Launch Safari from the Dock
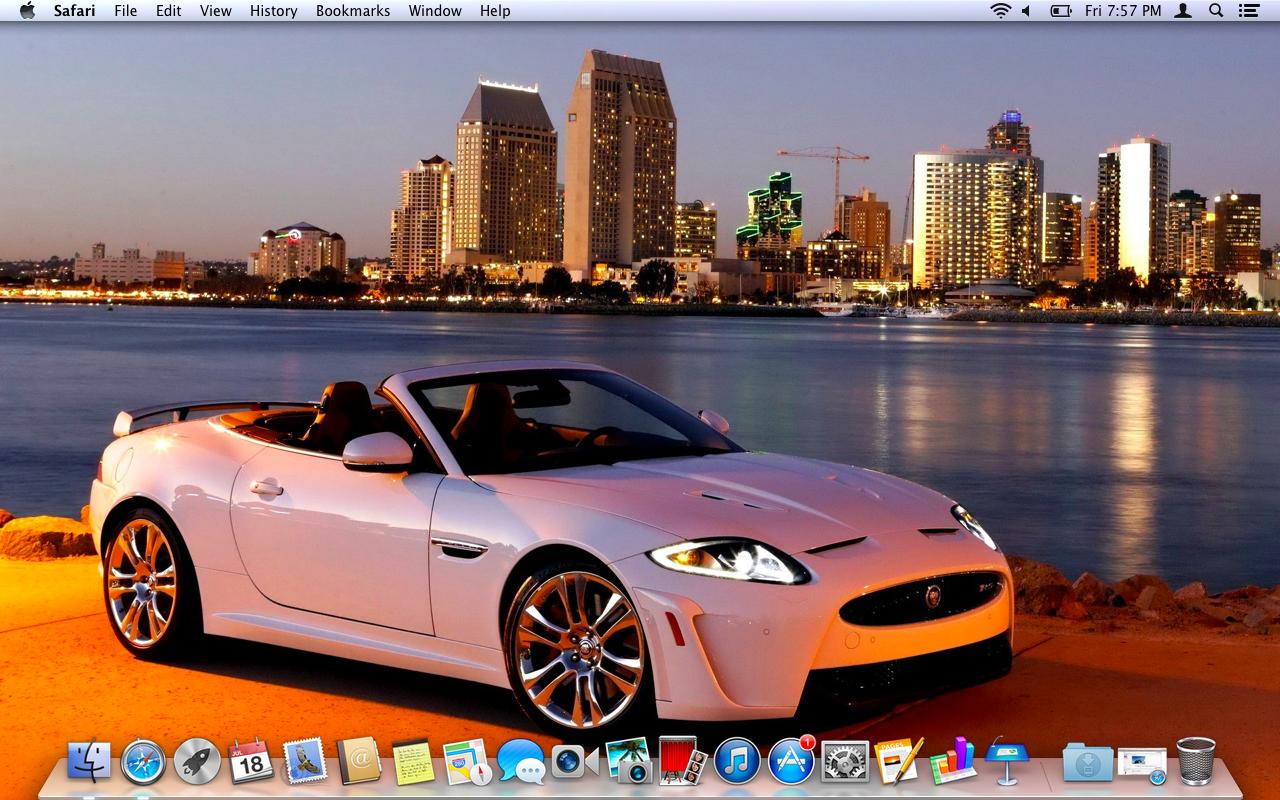This screenshot has height=800, width=1280. (x=143, y=761)
